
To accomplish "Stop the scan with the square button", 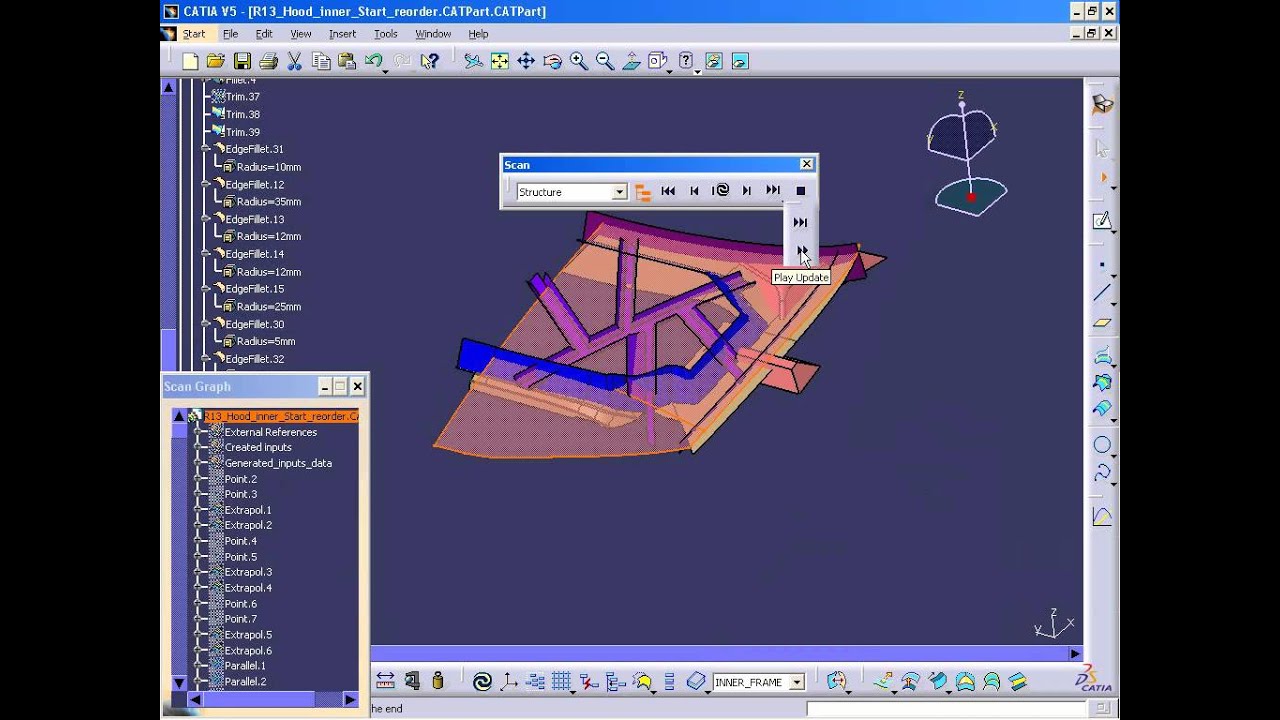I will click(x=800, y=191).
